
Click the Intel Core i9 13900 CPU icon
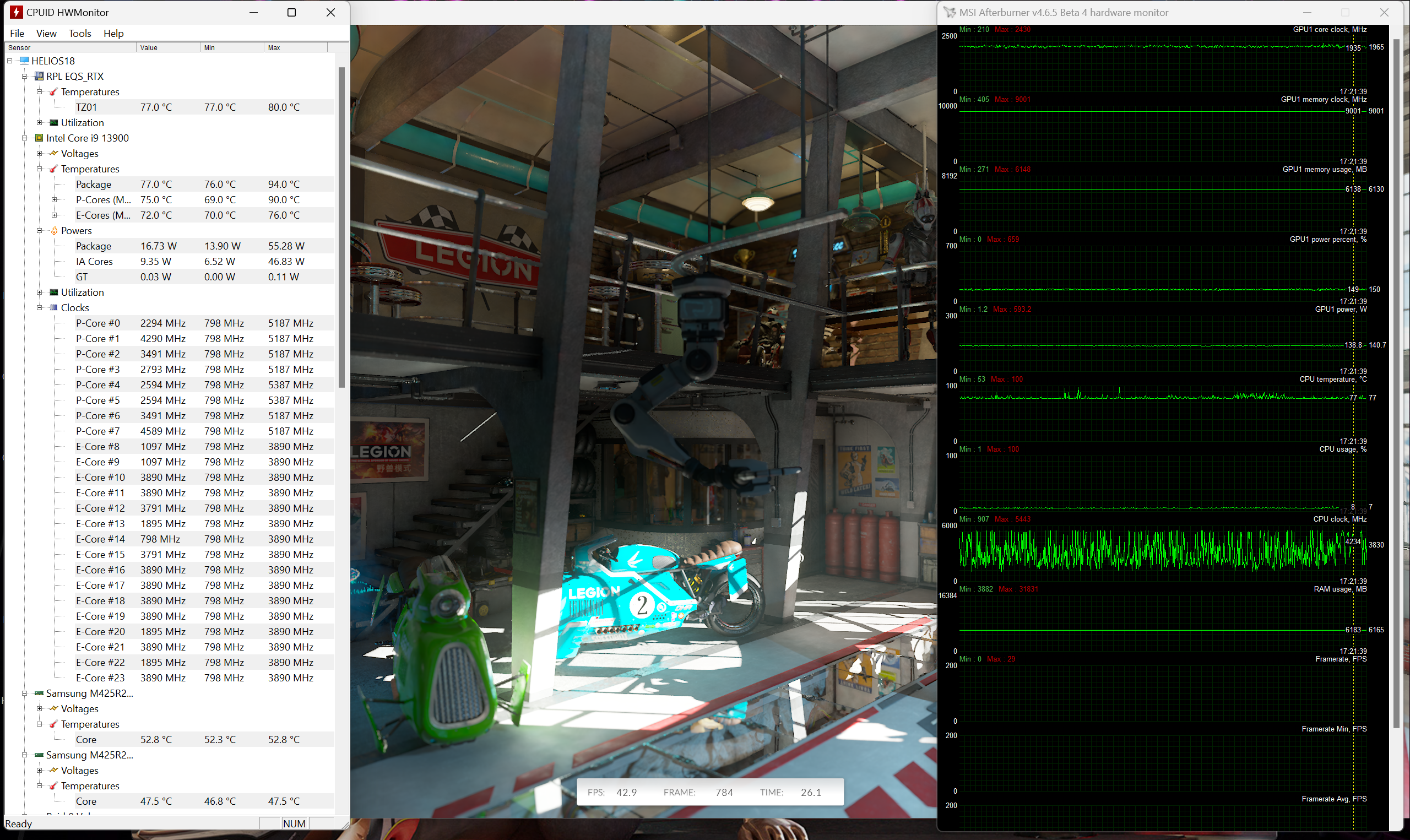coord(39,138)
